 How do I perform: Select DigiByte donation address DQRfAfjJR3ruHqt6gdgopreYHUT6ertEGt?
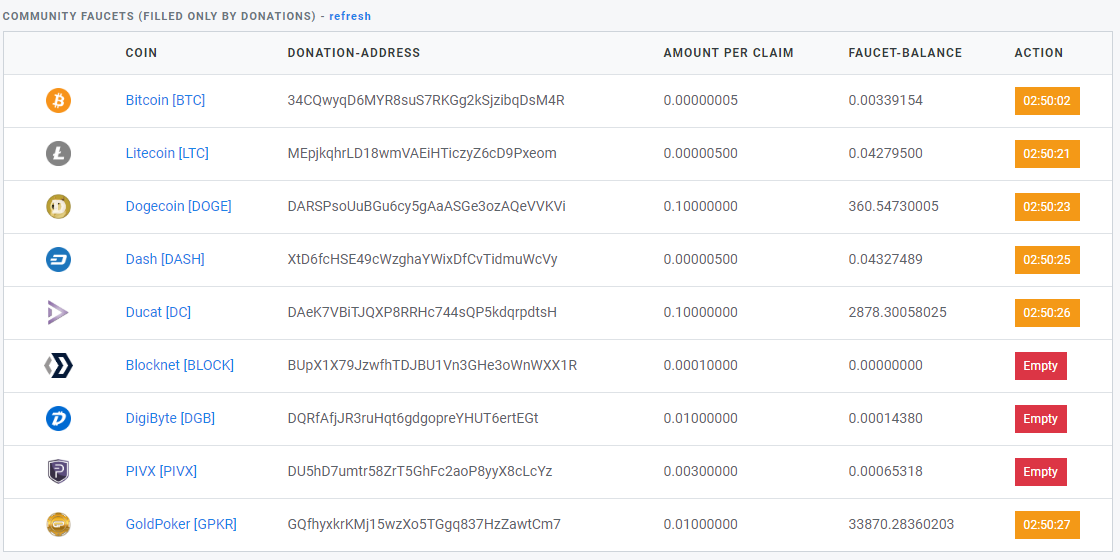[413, 419]
